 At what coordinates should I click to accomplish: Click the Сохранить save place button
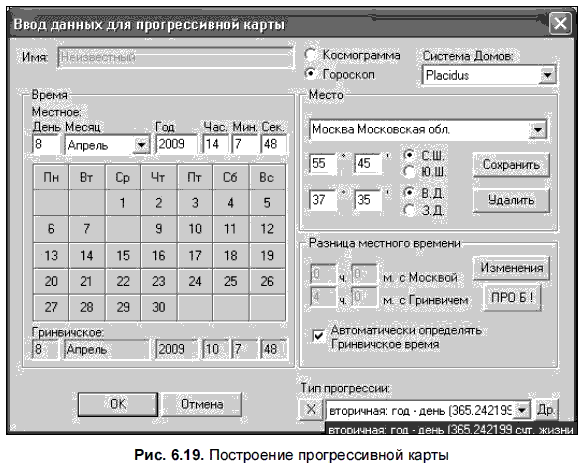click(511, 164)
